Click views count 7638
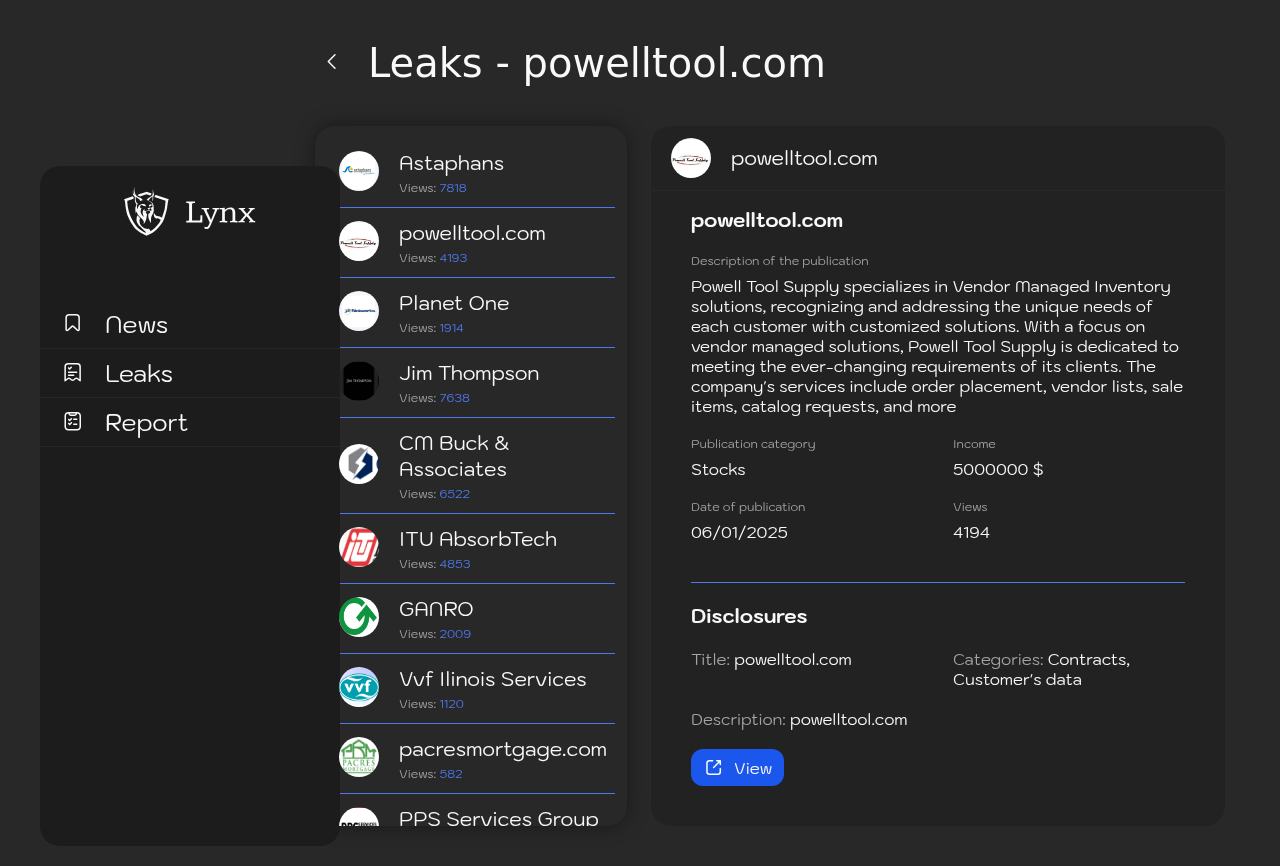The image size is (1280, 866). 455,398
